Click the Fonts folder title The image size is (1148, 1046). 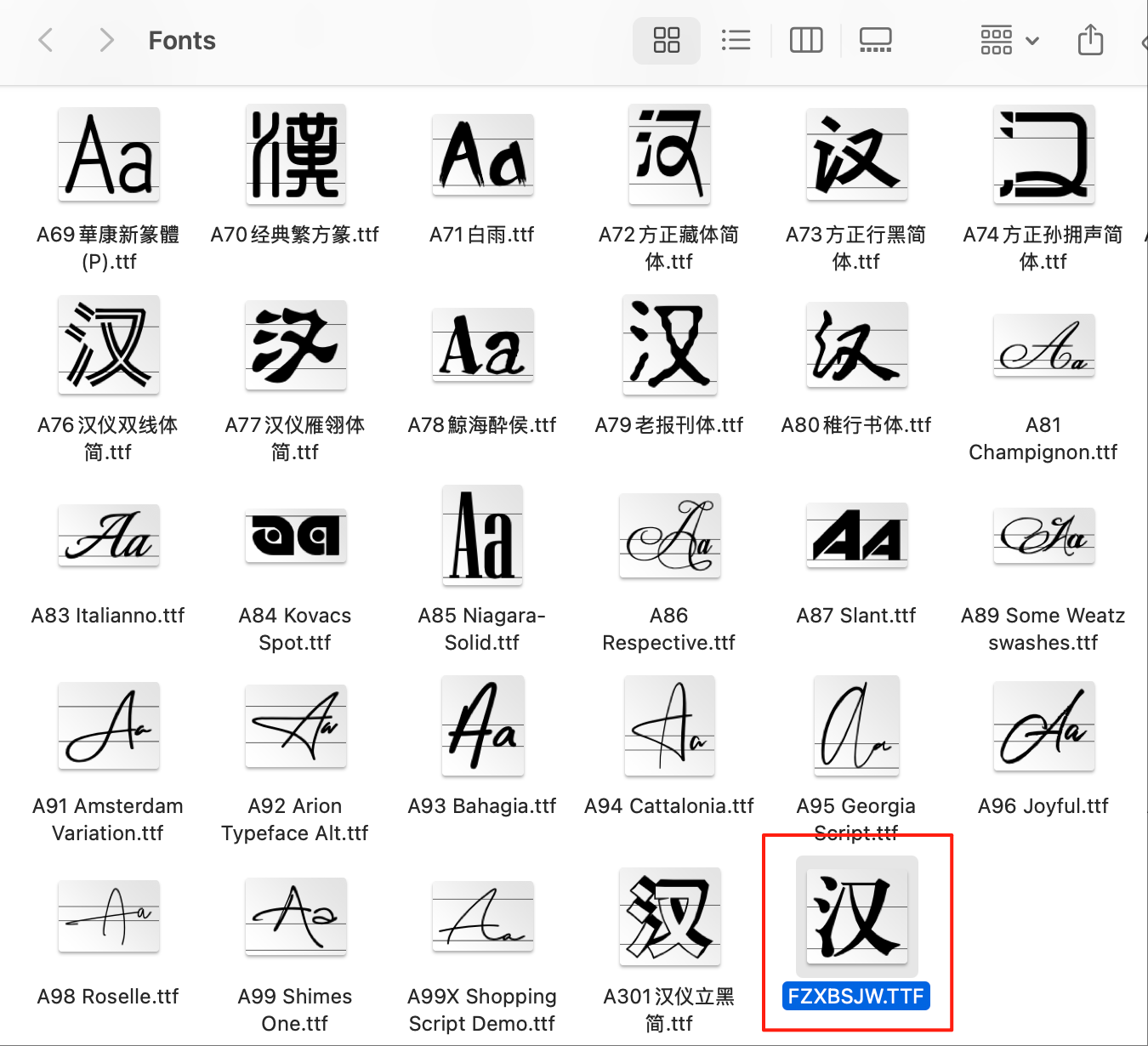point(182,40)
